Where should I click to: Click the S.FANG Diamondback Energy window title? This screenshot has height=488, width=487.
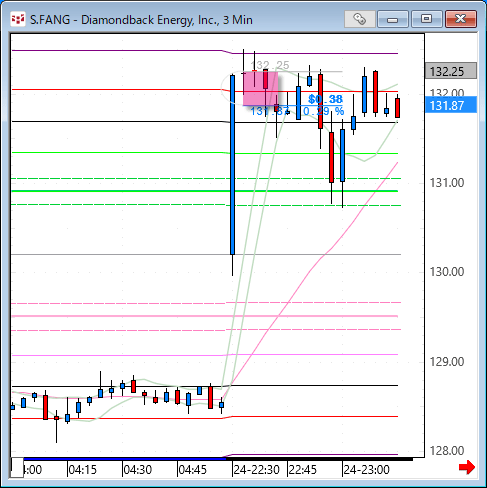click(x=141, y=20)
